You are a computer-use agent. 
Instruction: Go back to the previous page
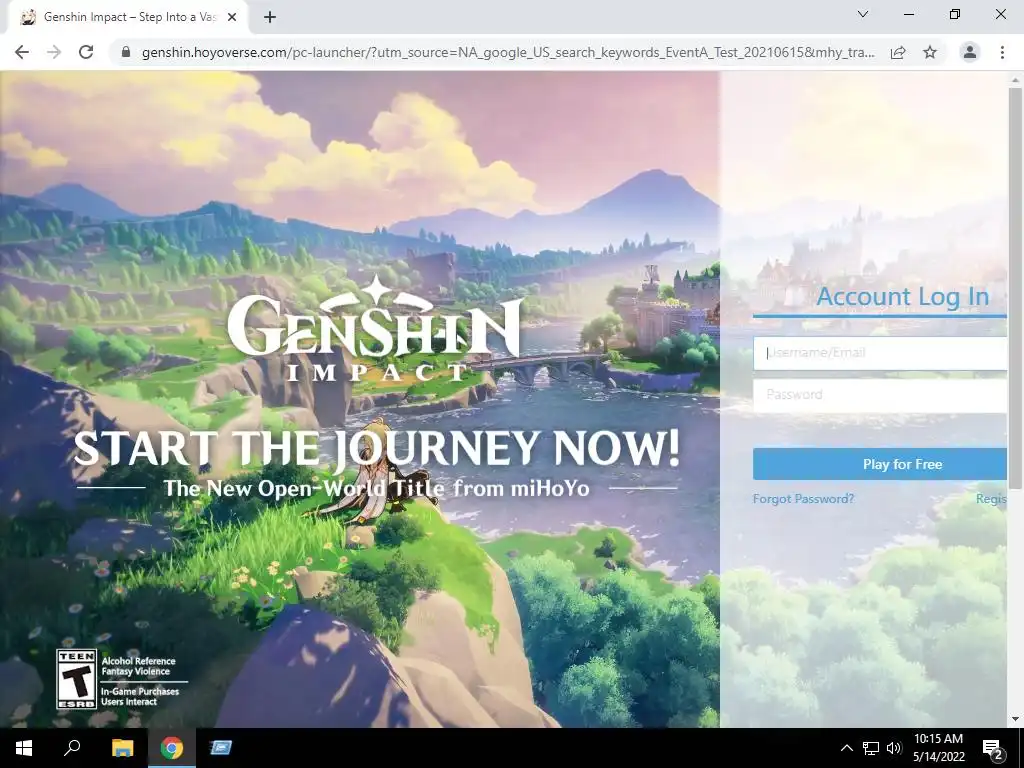point(22,52)
